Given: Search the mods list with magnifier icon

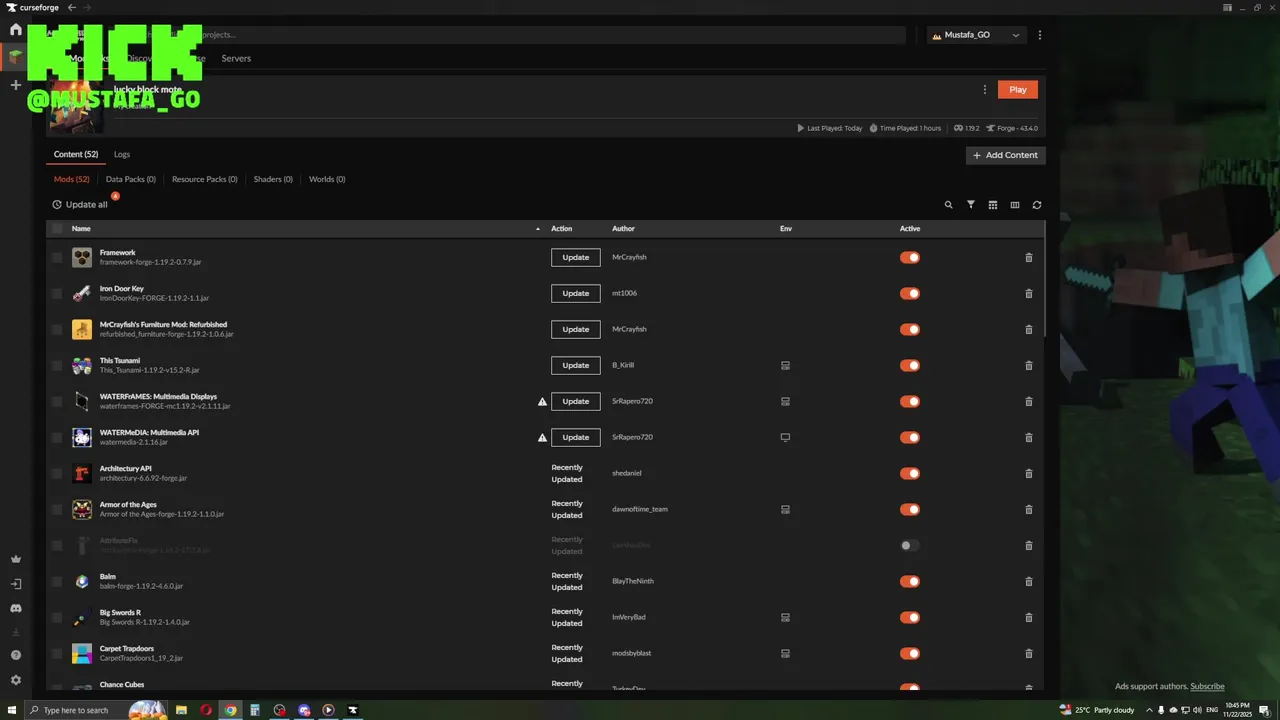Looking at the screenshot, I should 949,205.
